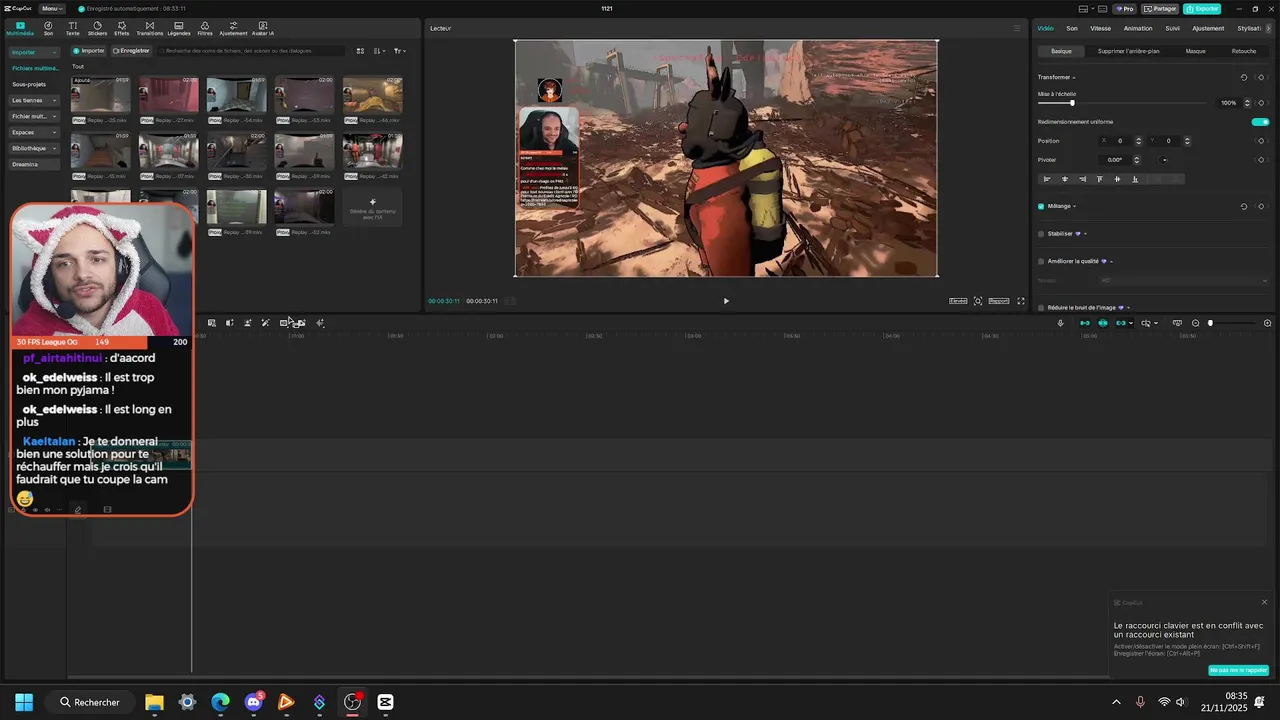Viewport: 1280px width, 720px height.
Task: Open the Filtres panel
Action: (205, 28)
